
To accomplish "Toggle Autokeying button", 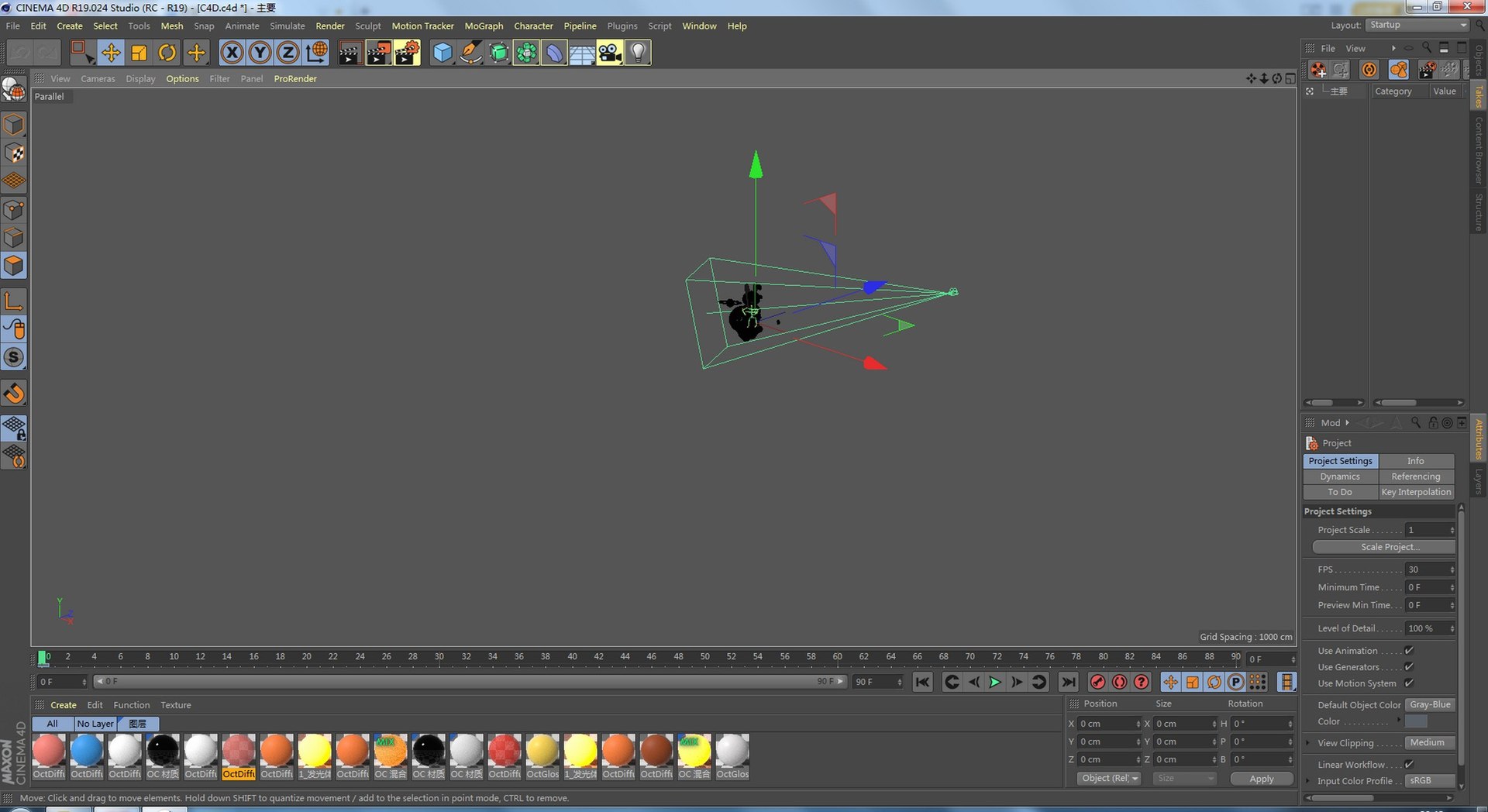I will click(x=1119, y=682).
